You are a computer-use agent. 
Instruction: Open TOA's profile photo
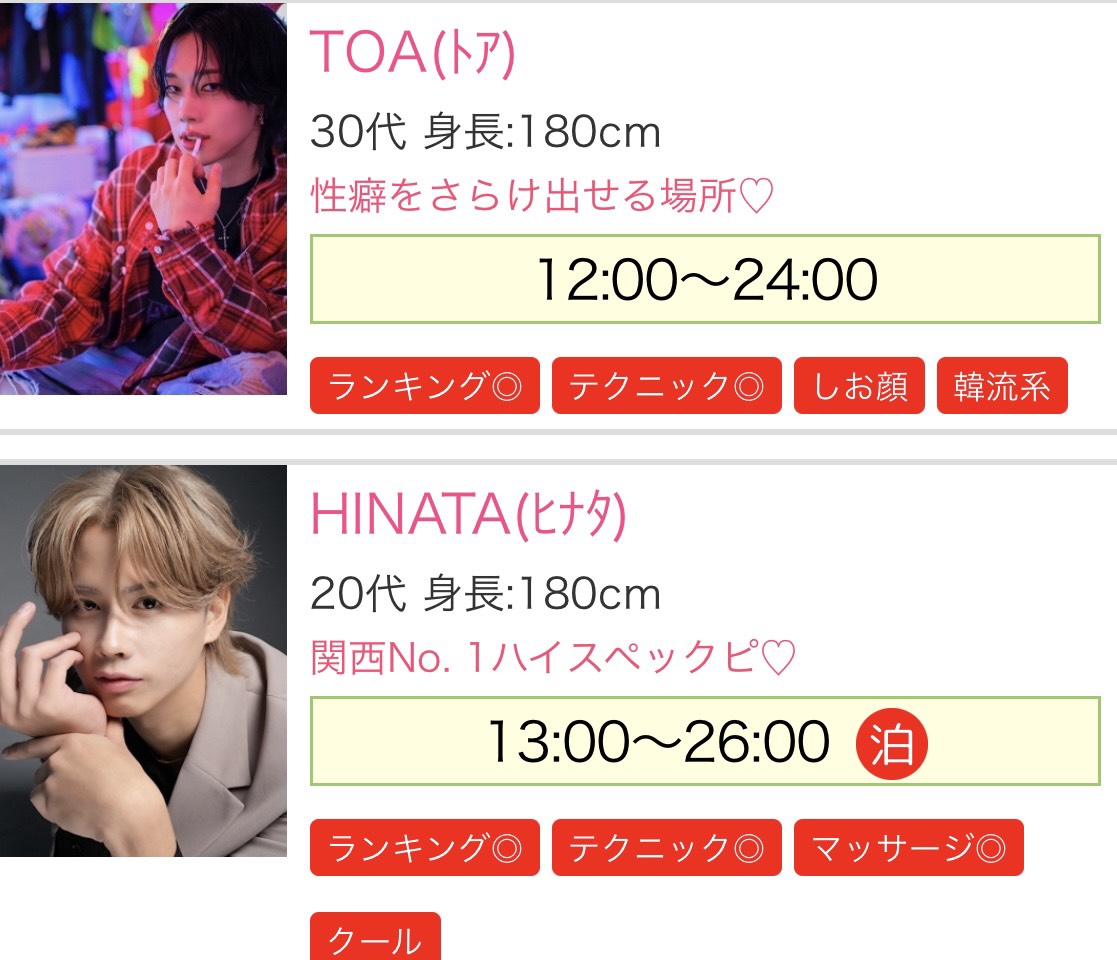pos(143,198)
